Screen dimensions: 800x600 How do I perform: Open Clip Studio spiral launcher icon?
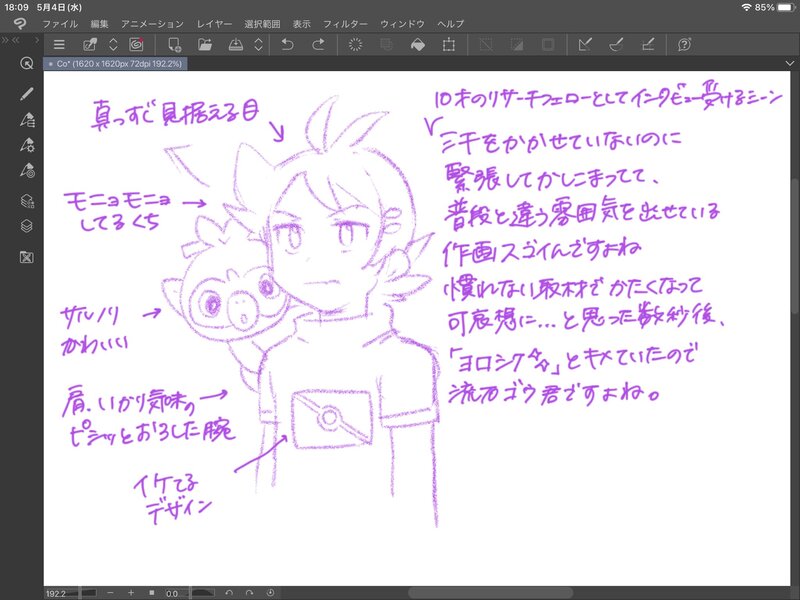click(136, 45)
